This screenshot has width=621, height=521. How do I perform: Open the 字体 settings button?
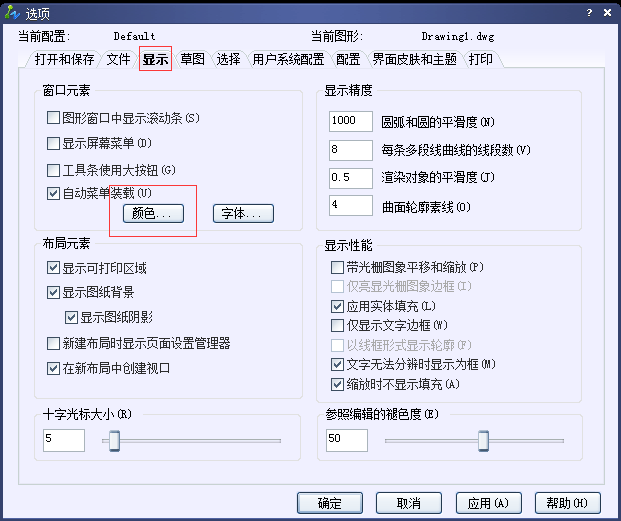point(242,213)
